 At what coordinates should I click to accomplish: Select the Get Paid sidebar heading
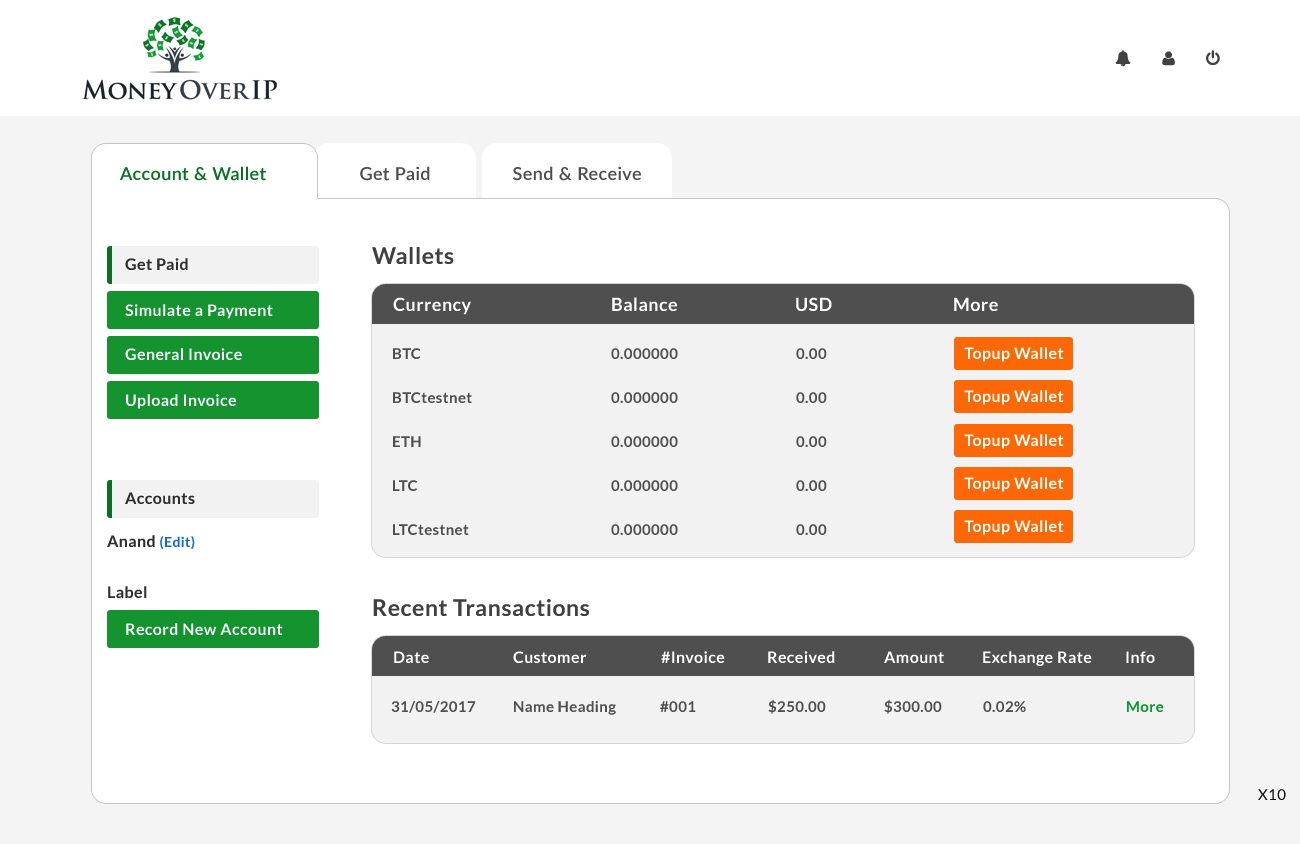(213, 265)
